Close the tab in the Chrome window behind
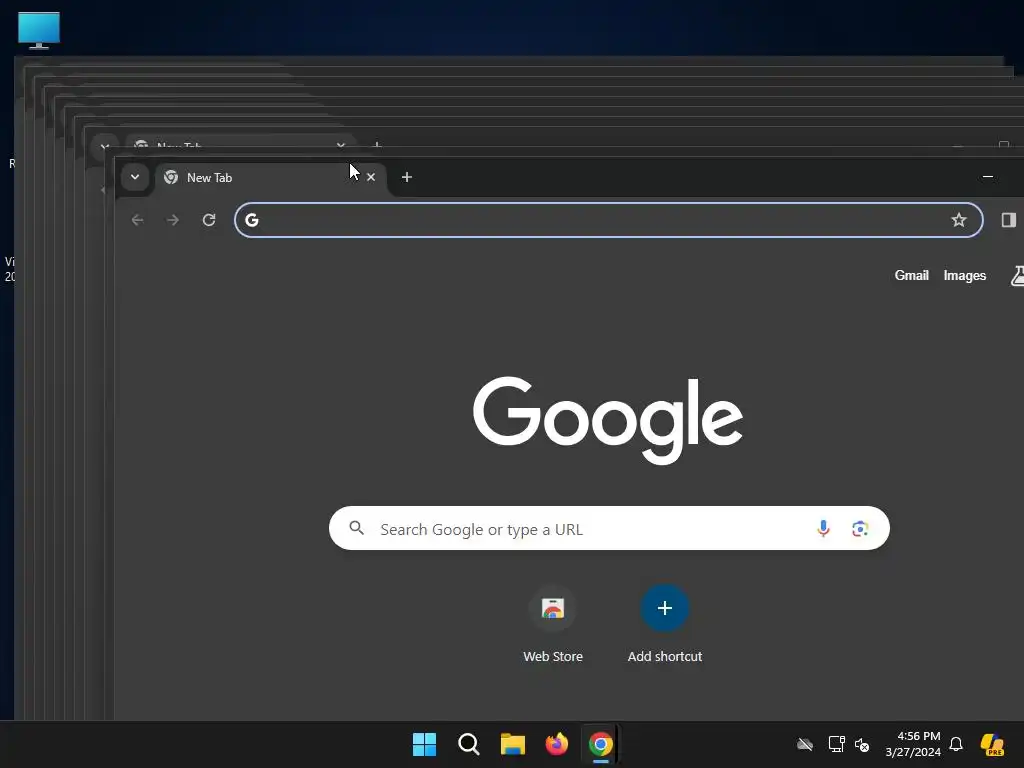This screenshot has height=768, width=1024. point(341,145)
